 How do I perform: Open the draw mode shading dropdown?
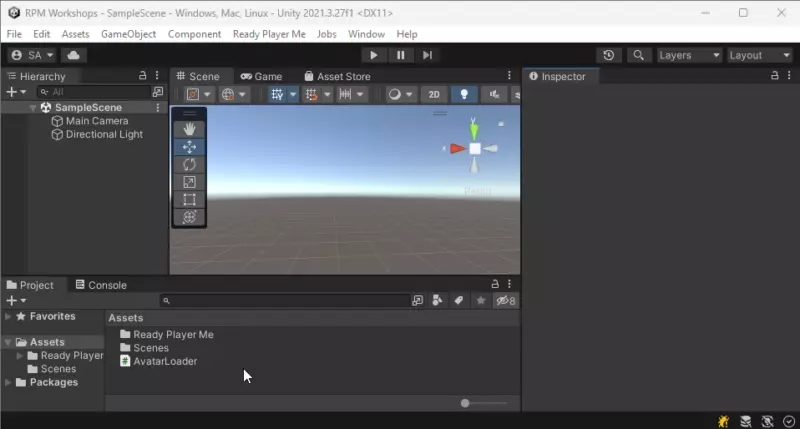(400, 94)
